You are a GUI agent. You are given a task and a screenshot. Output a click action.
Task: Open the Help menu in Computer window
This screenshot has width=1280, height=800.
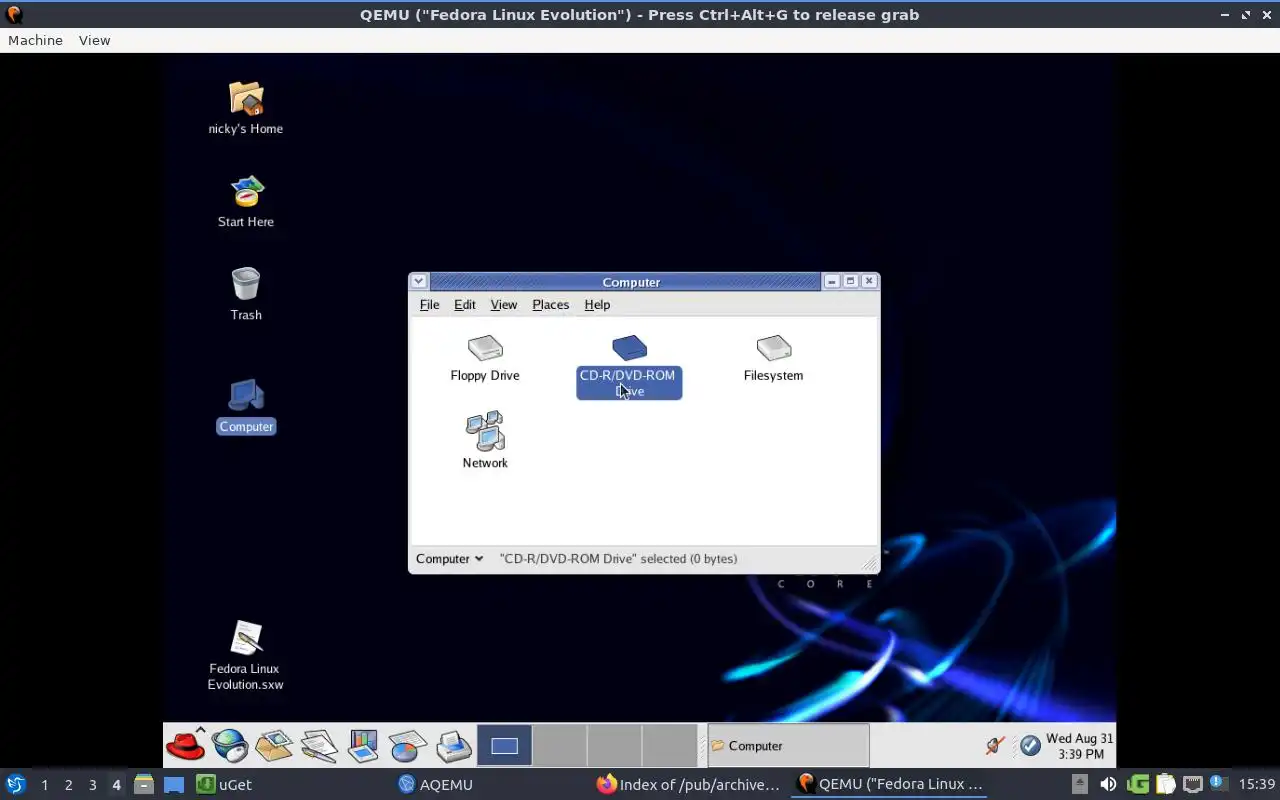[597, 304]
